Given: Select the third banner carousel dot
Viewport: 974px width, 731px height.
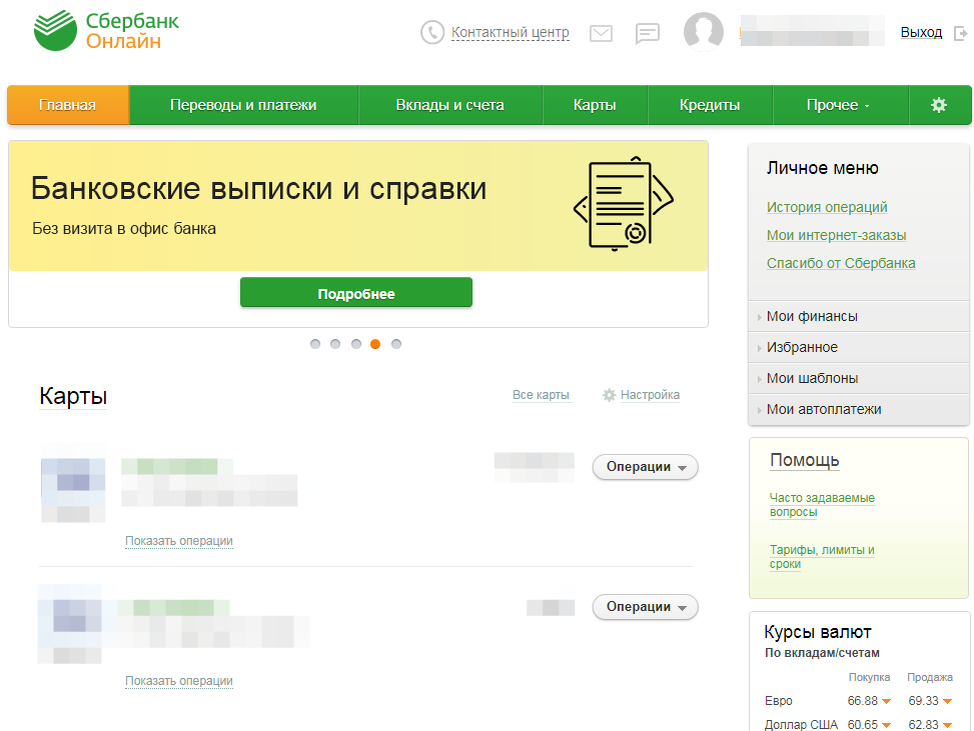Looking at the screenshot, I should tap(356, 344).
